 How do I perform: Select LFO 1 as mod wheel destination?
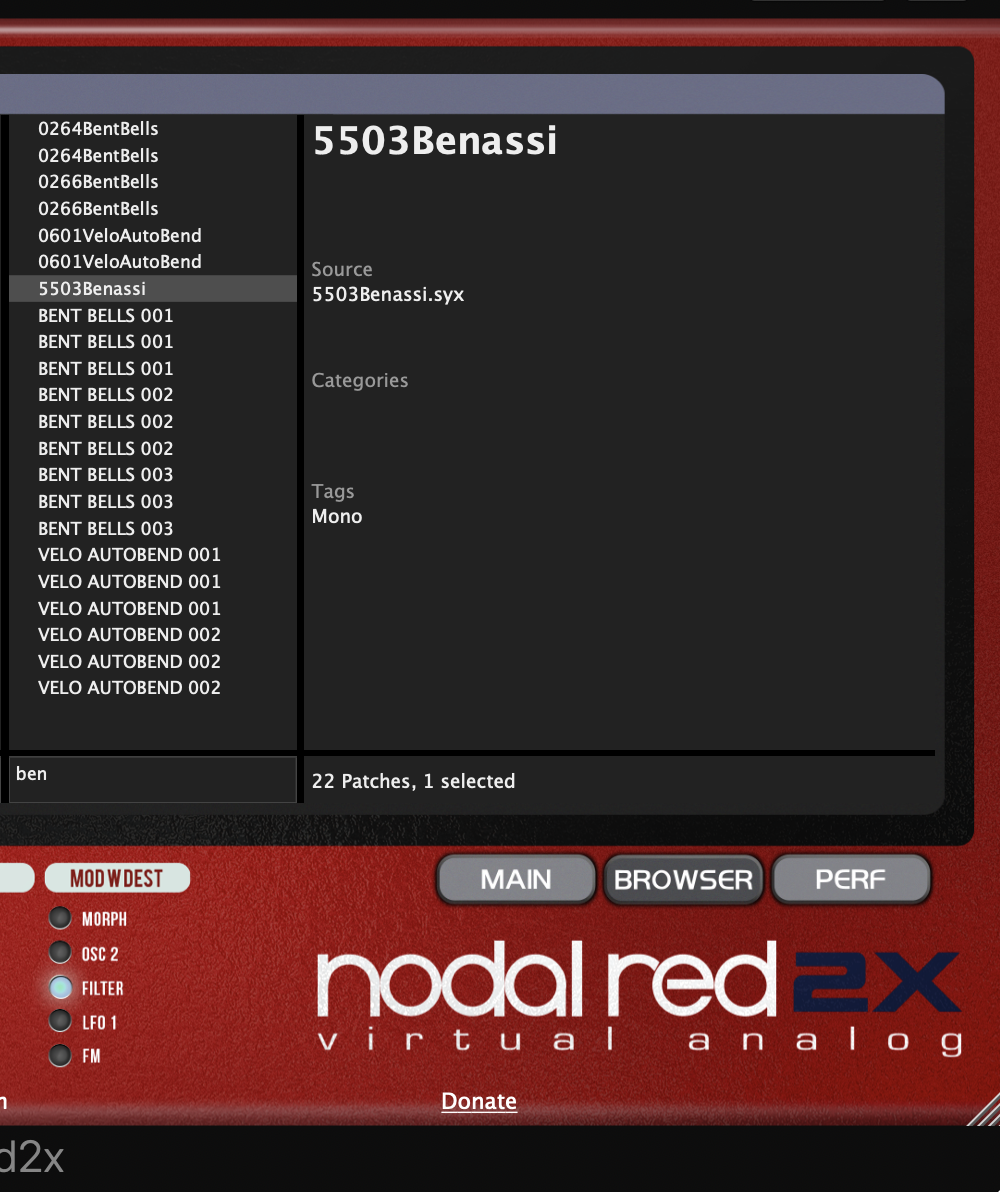60,1021
